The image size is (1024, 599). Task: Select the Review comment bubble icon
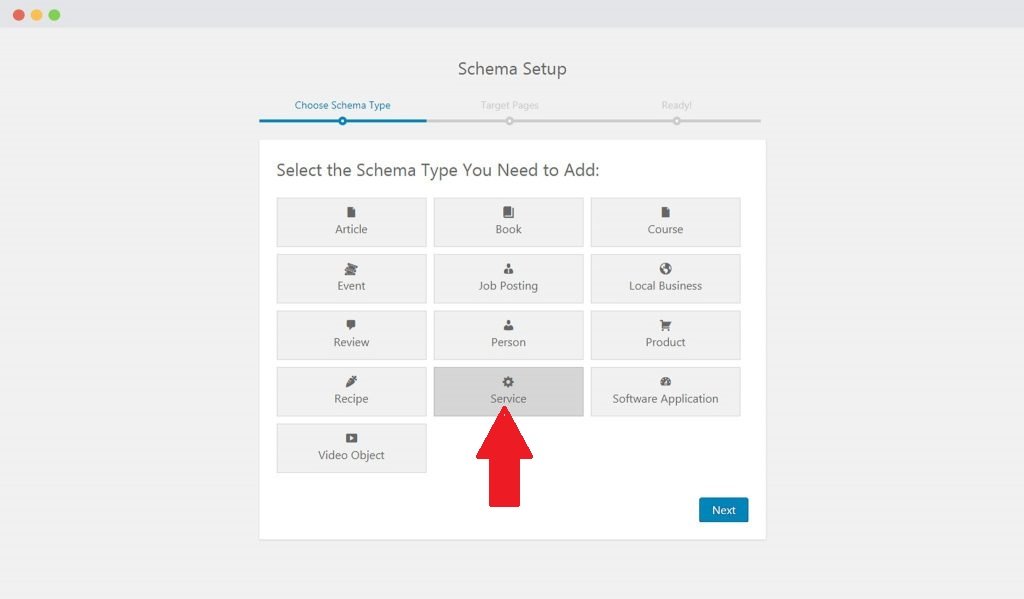pyautogui.click(x=351, y=325)
